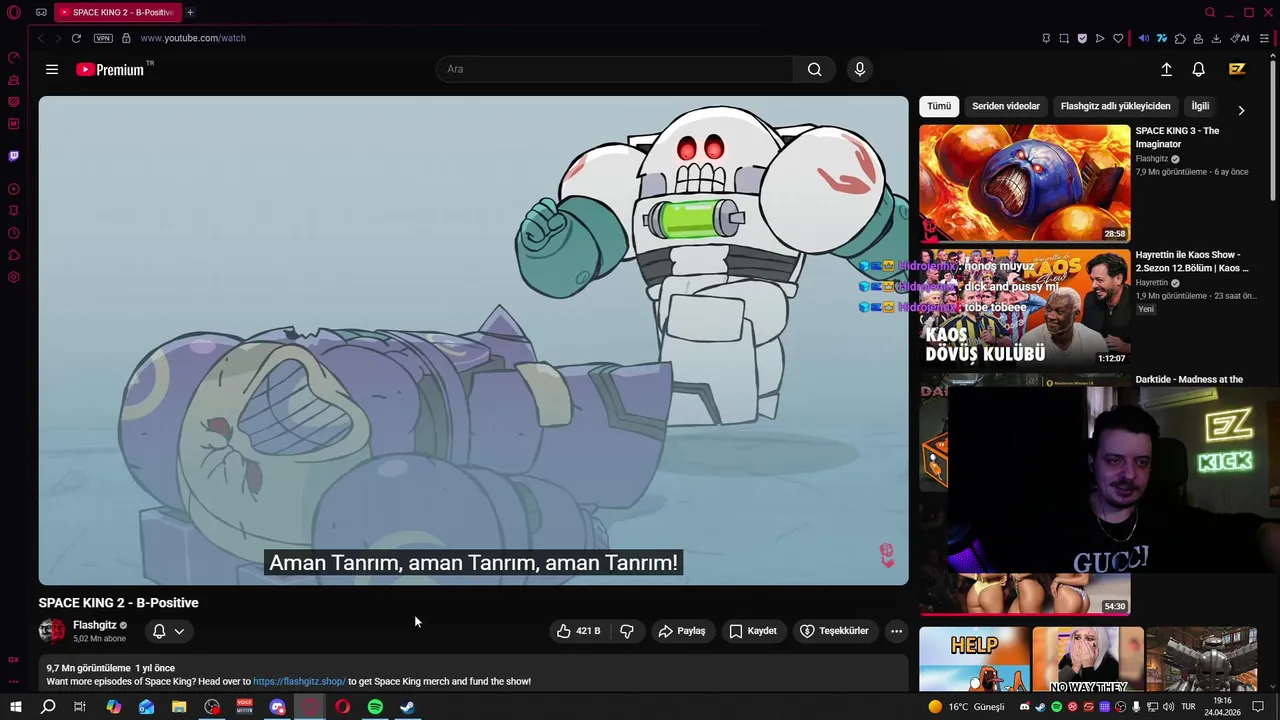The image size is (1280, 720).
Task: Toggle the VPN badge in address bar
Action: coord(103,38)
